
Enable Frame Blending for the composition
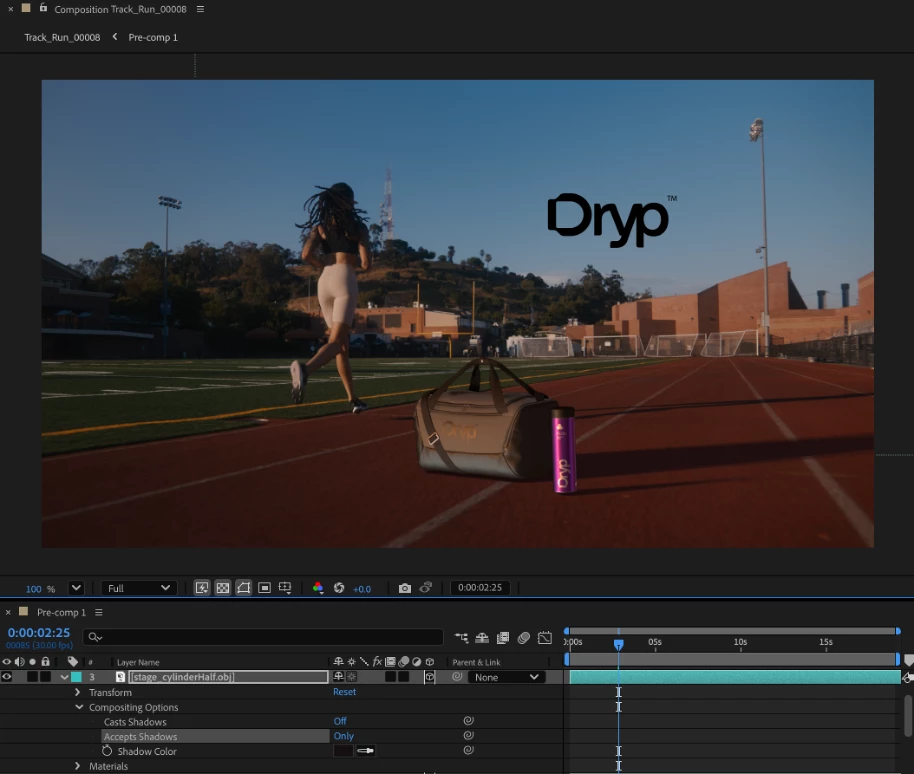pyautogui.click(x=502, y=638)
